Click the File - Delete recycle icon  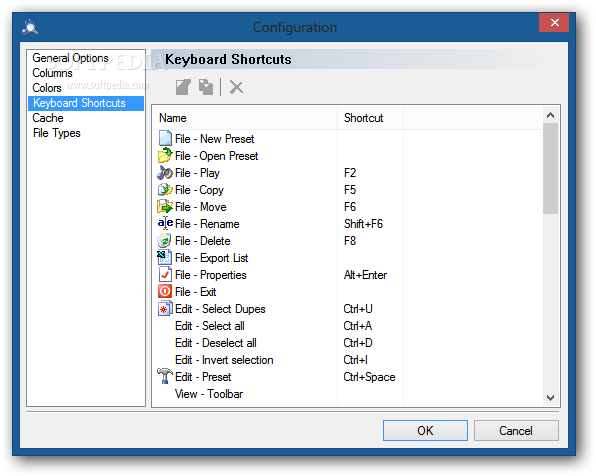click(x=164, y=240)
